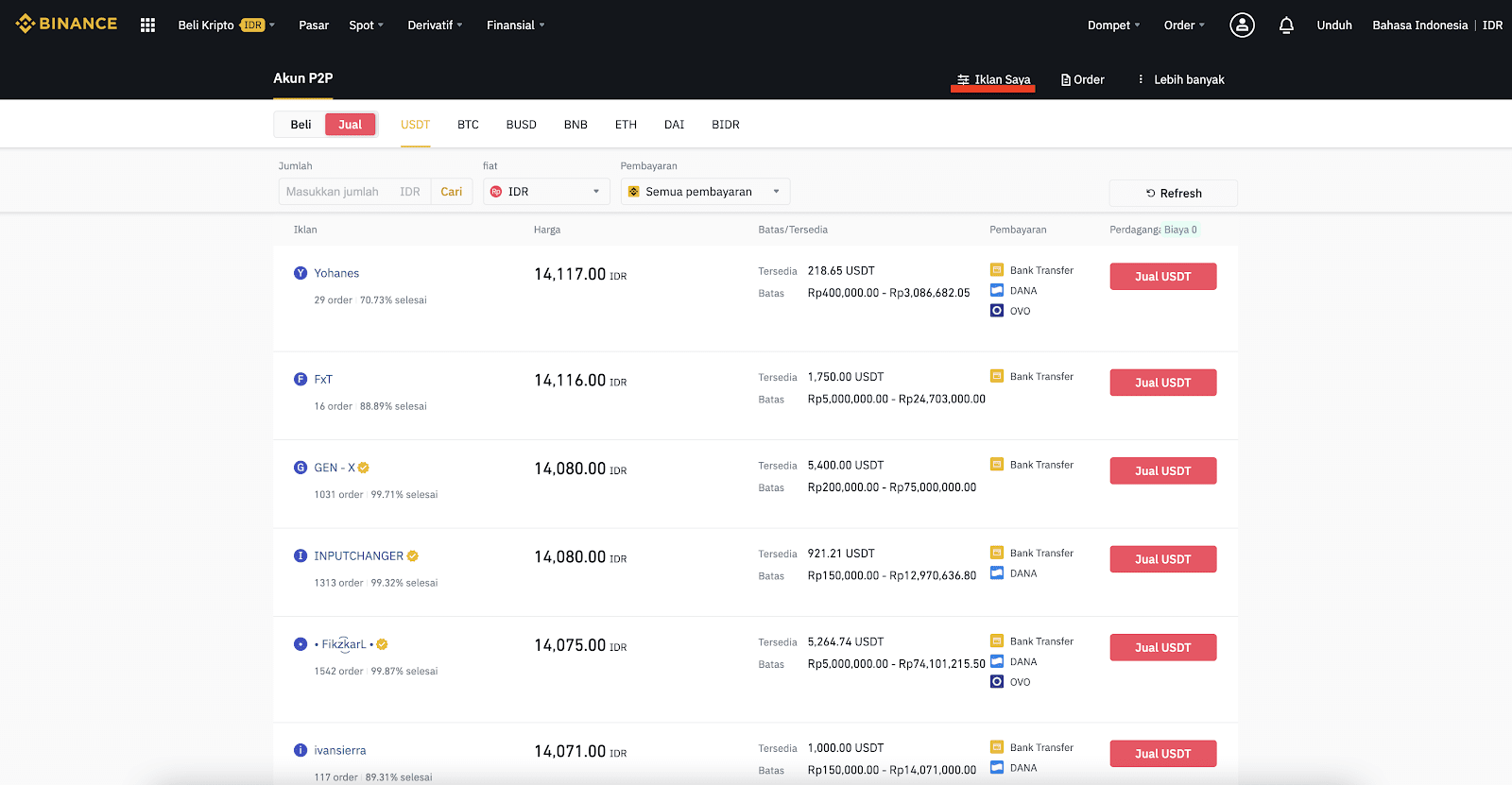Open the GEN - X merchant name link
This screenshot has width=1512, height=785.
(335, 468)
